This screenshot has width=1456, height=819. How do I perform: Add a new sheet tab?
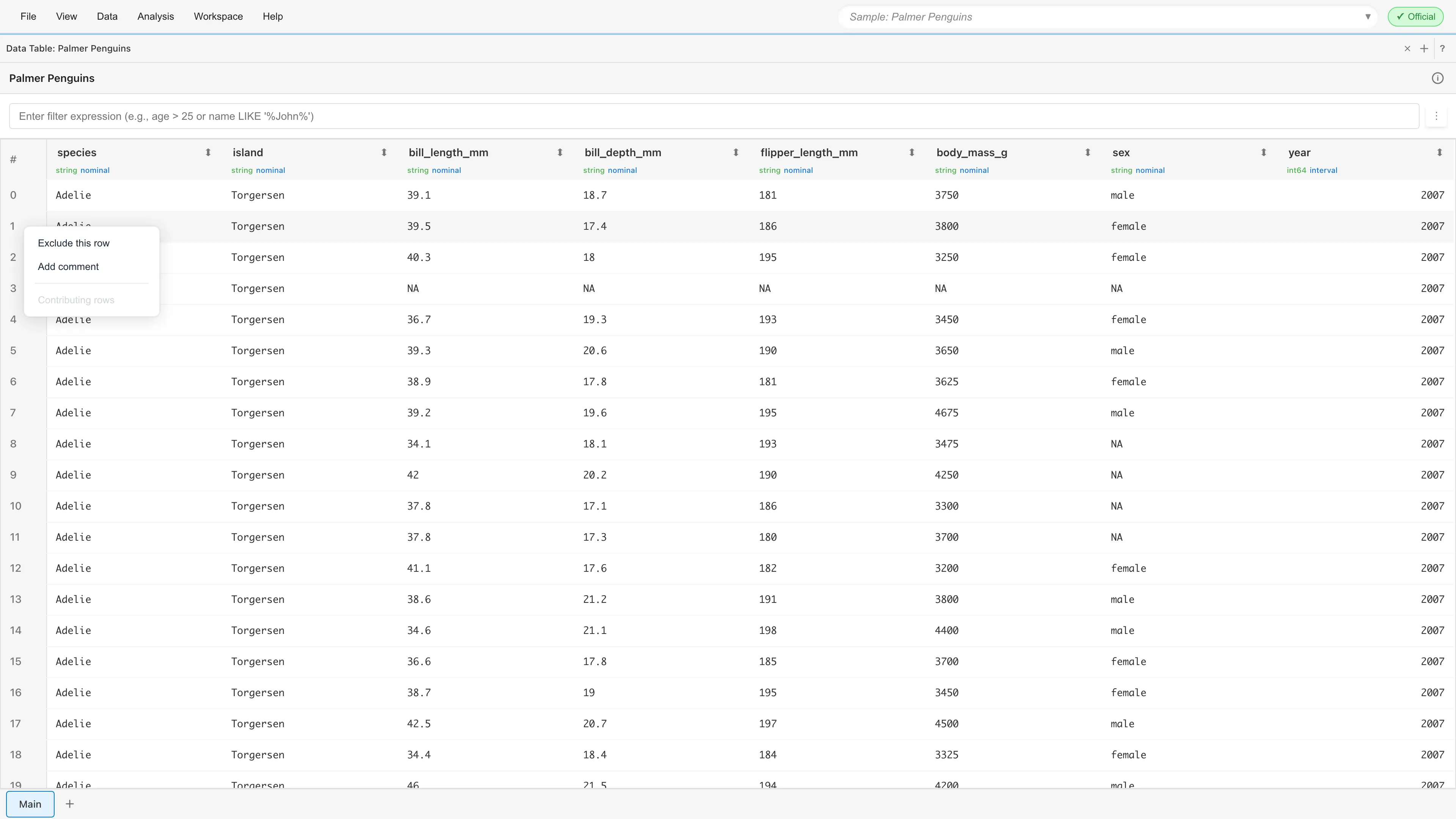(x=69, y=804)
